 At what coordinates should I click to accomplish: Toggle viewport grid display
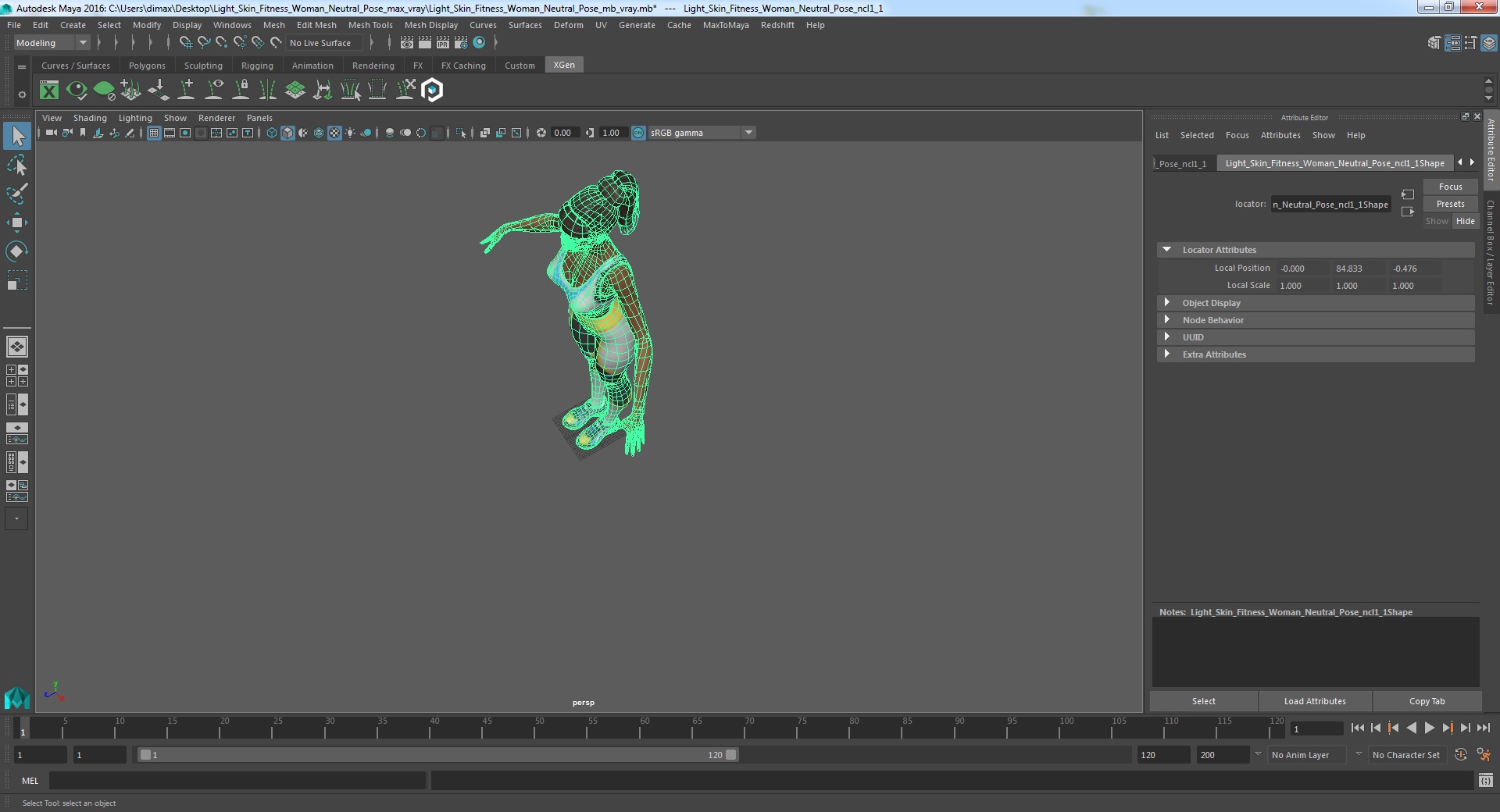(154, 133)
